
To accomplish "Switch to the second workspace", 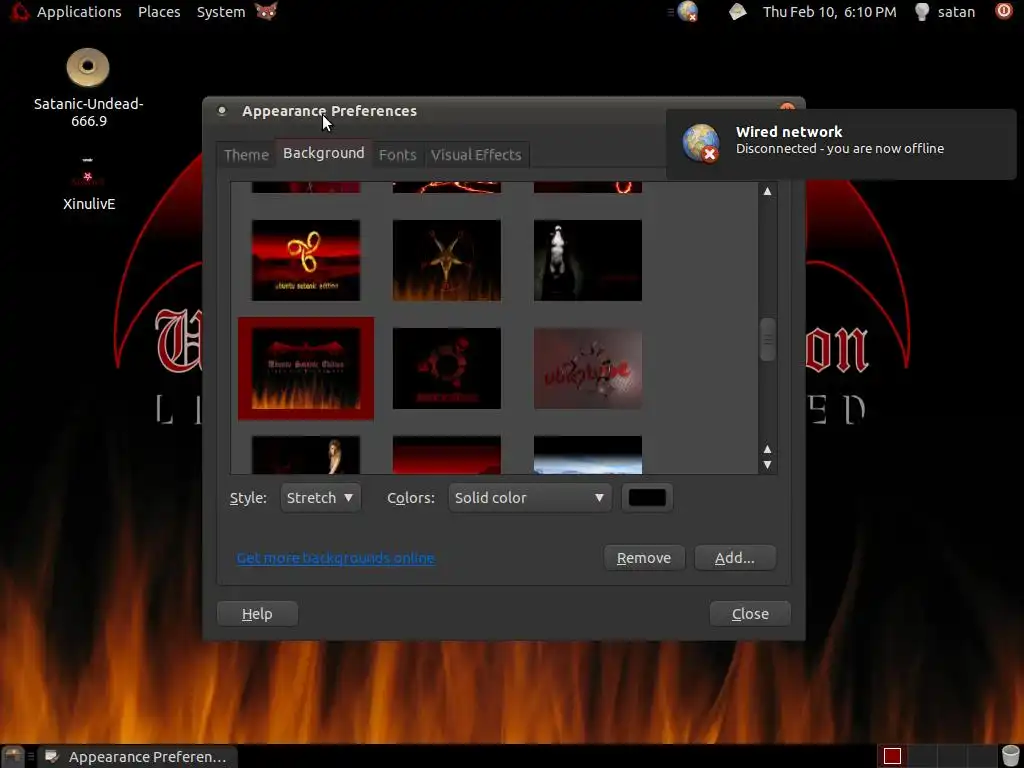I will [922, 756].
